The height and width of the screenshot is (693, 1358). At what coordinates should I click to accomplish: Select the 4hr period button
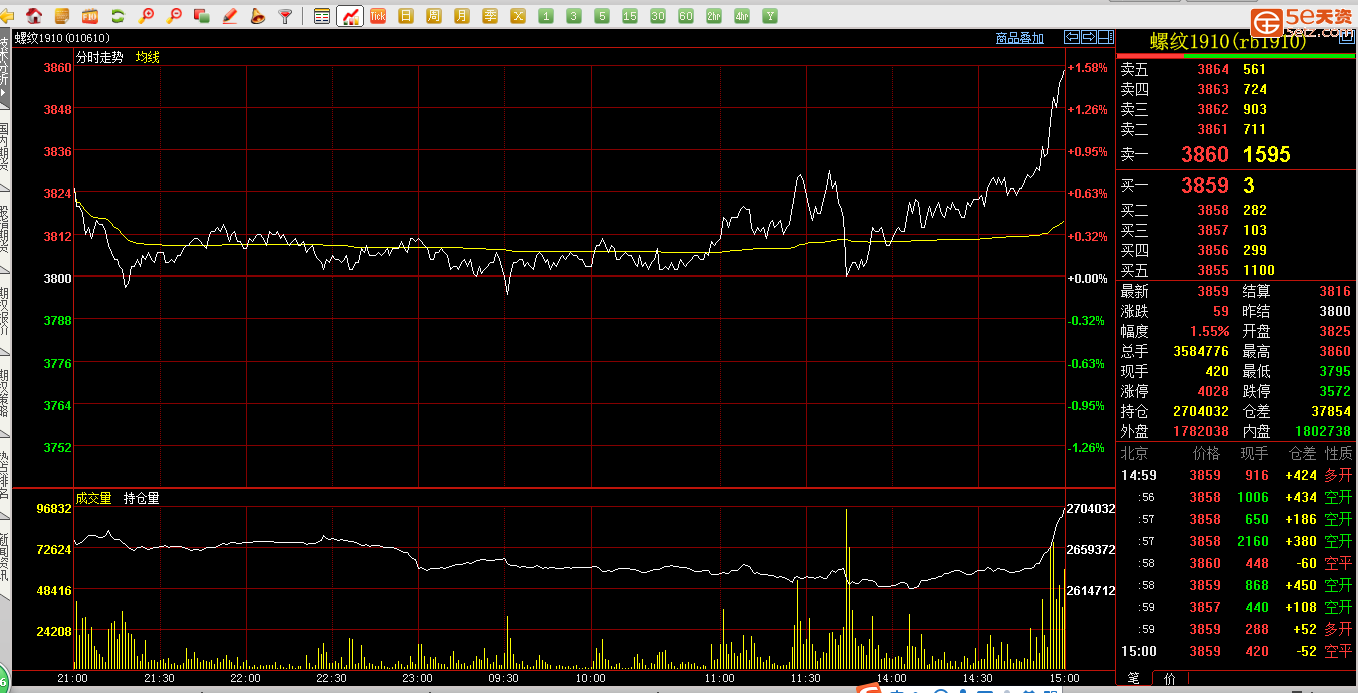pyautogui.click(x=742, y=16)
